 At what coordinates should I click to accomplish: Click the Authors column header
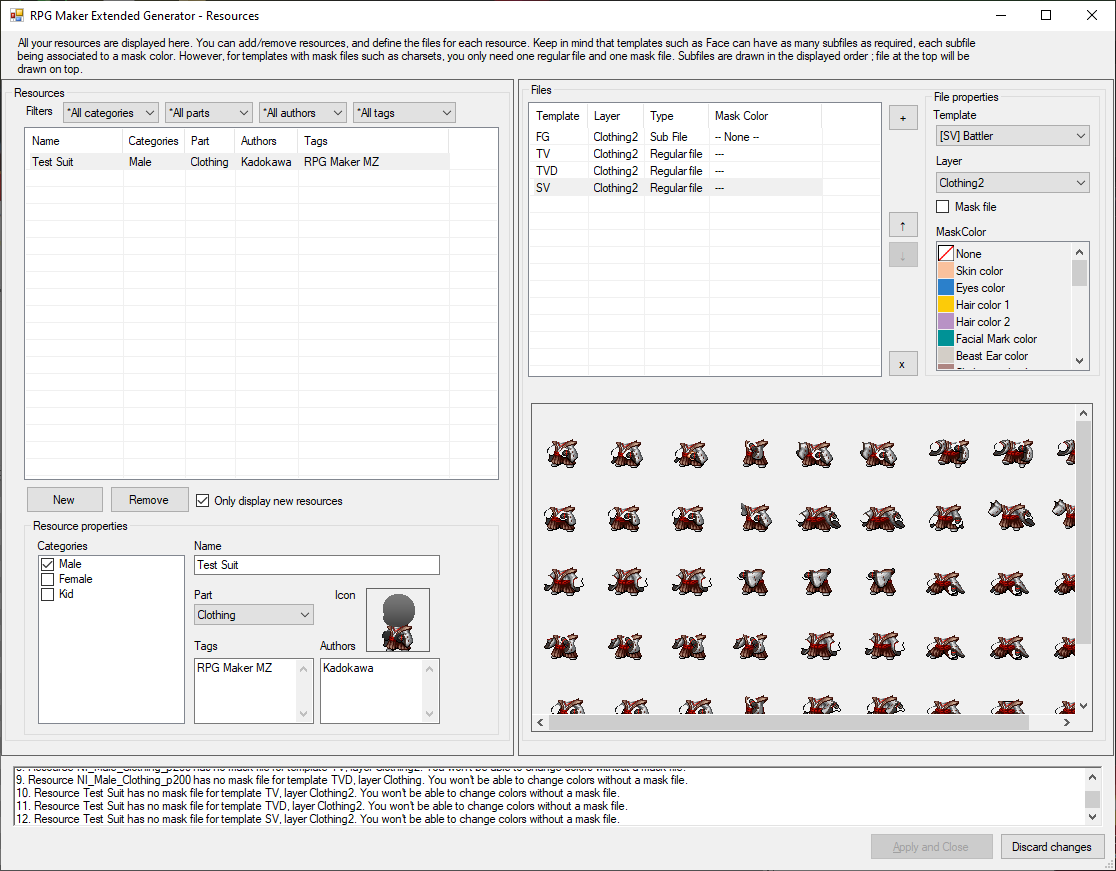click(266, 141)
